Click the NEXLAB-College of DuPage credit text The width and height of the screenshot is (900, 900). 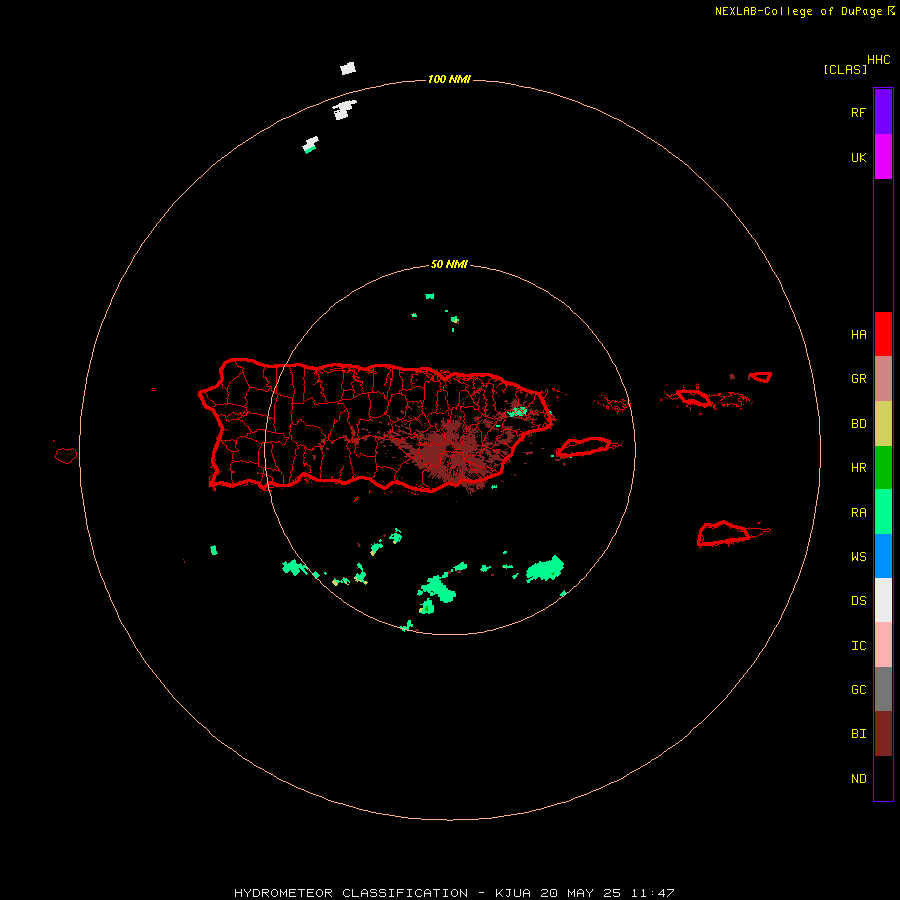798,11
